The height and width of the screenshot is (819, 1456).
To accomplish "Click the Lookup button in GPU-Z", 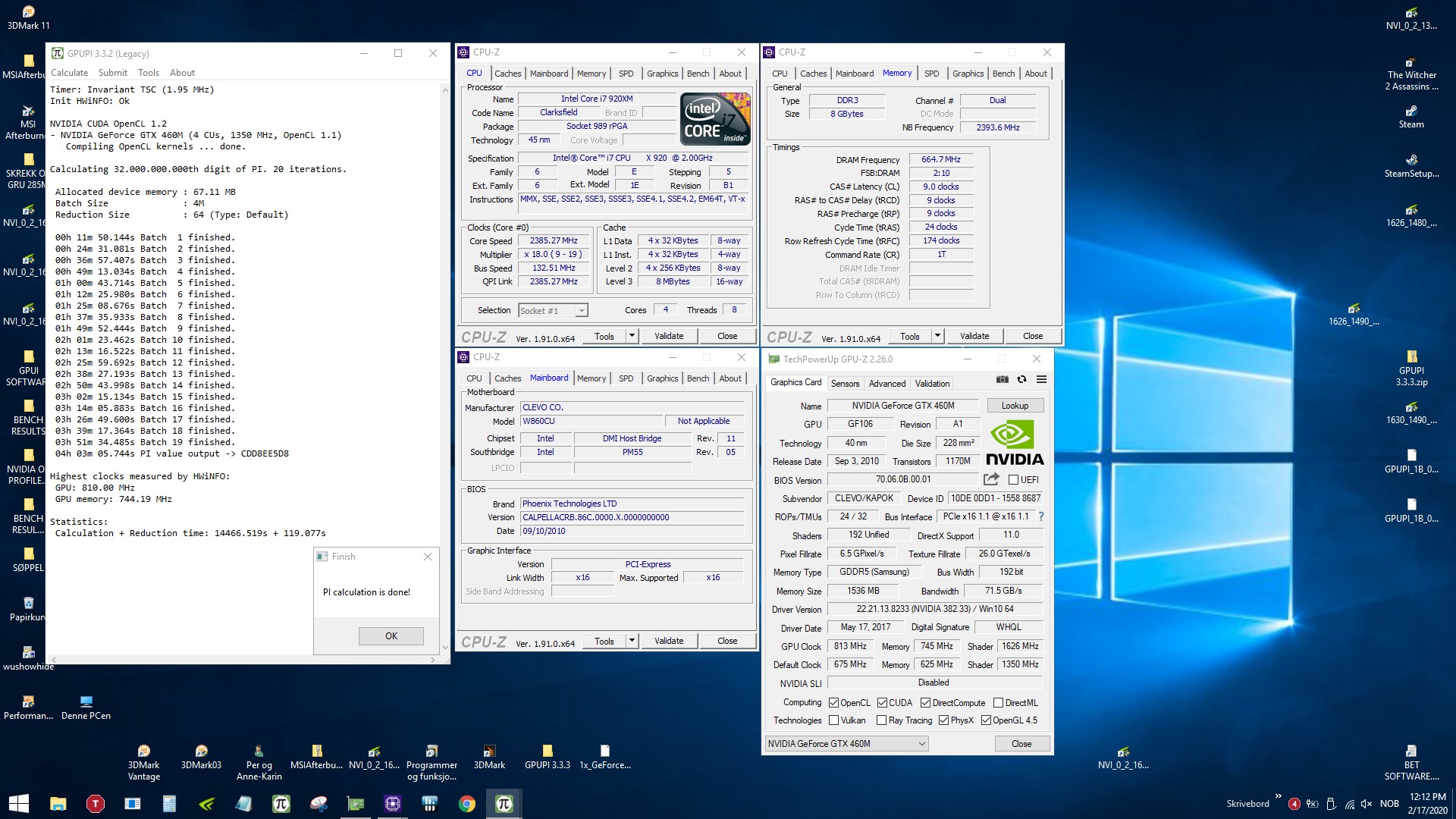I will [x=1015, y=406].
